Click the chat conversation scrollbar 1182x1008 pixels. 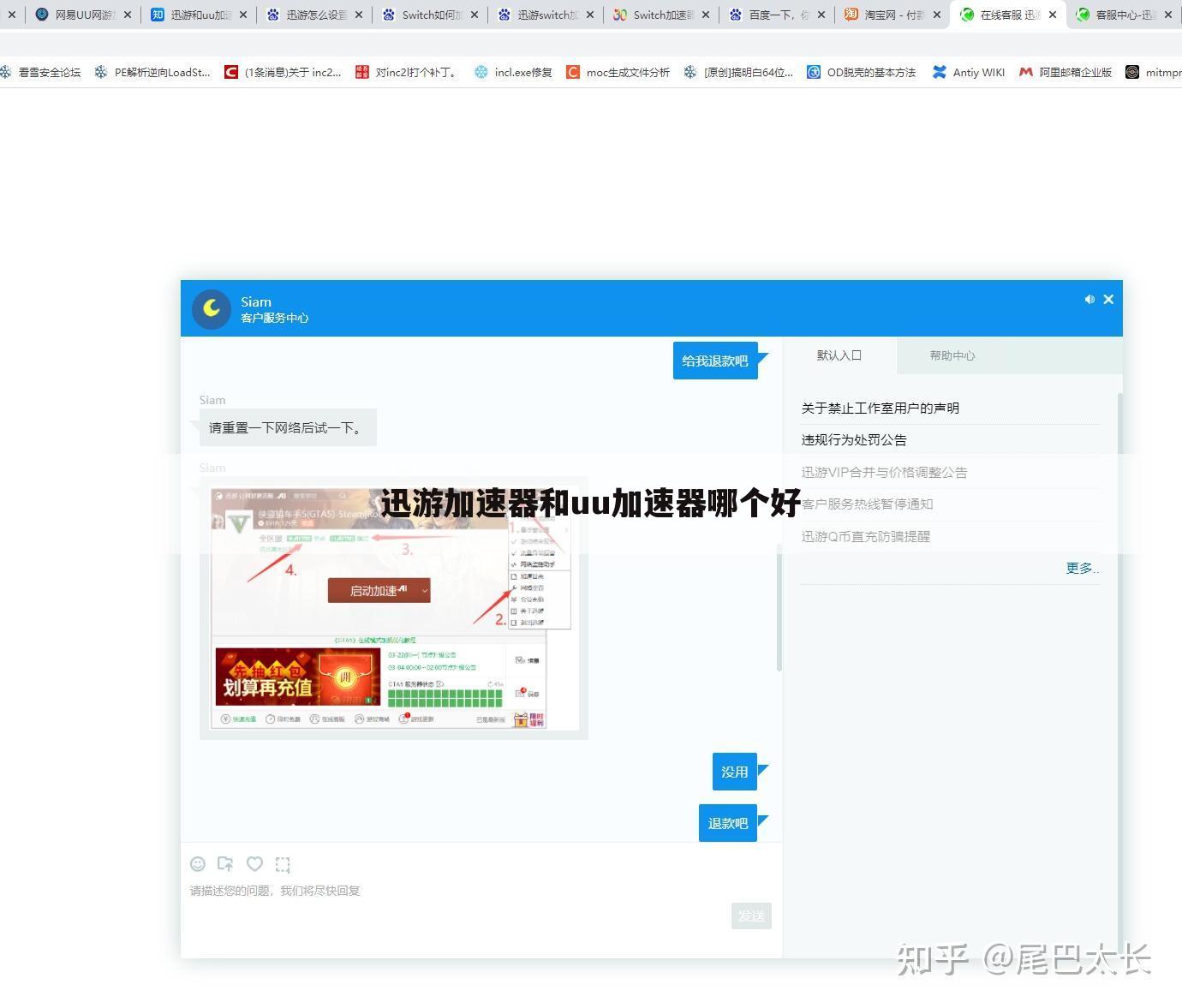tap(779, 608)
